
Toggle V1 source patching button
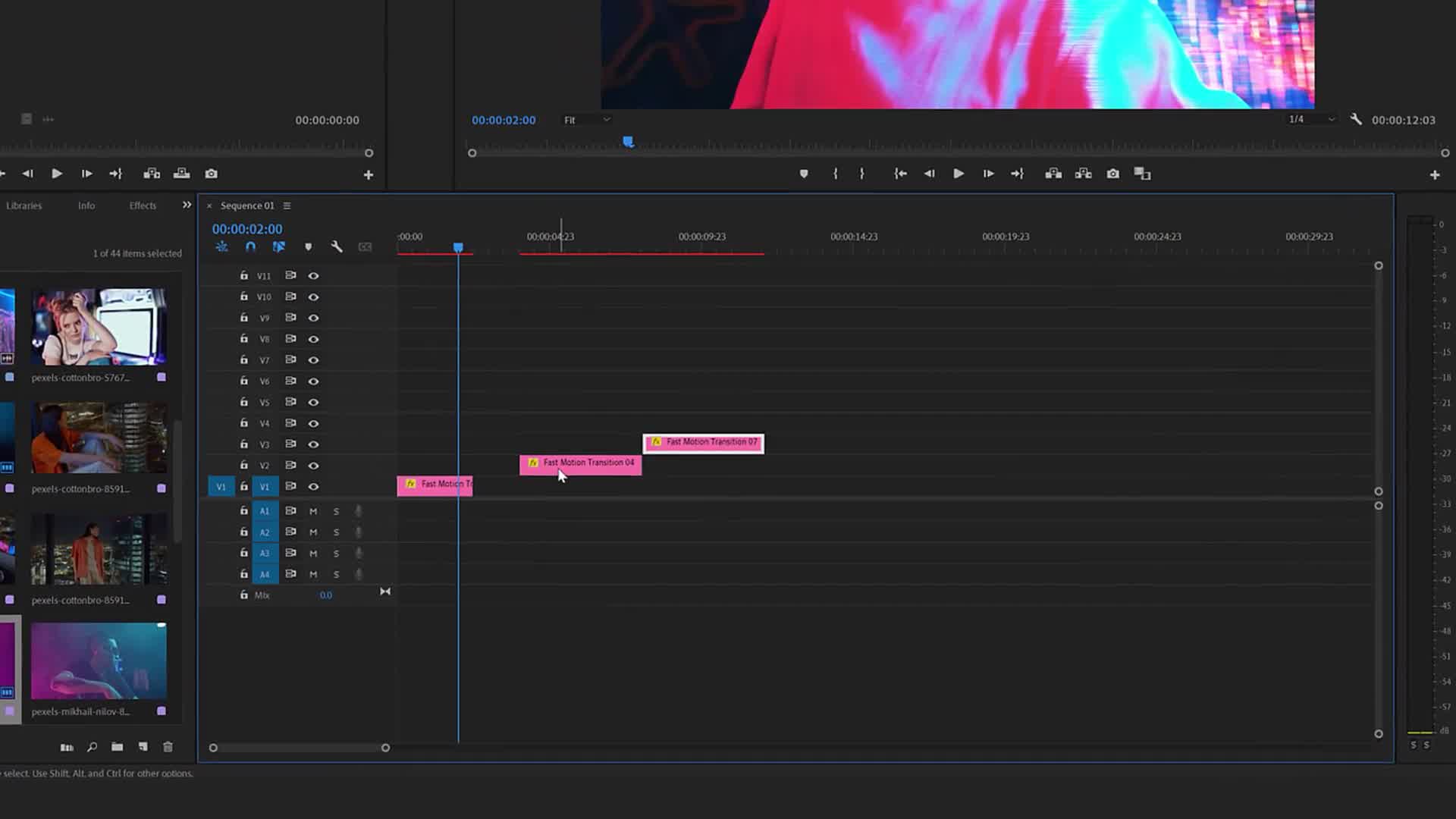tap(221, 487)
